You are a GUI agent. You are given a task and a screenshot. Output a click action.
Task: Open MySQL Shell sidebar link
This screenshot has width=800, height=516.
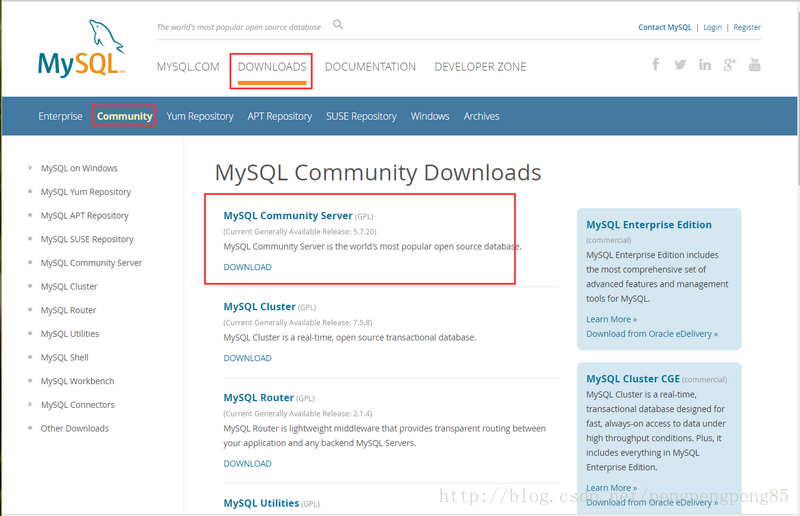pyautogui.click(x=64, y=357)
